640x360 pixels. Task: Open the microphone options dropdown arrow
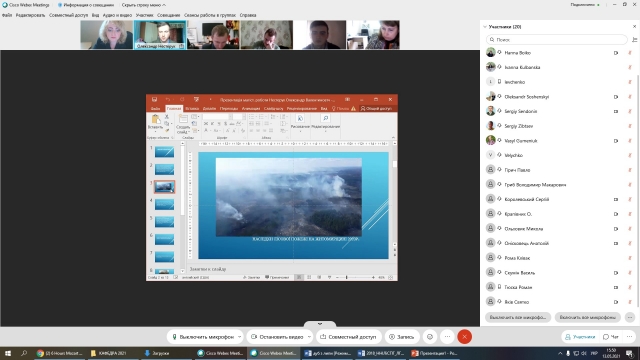coord(240,337)
